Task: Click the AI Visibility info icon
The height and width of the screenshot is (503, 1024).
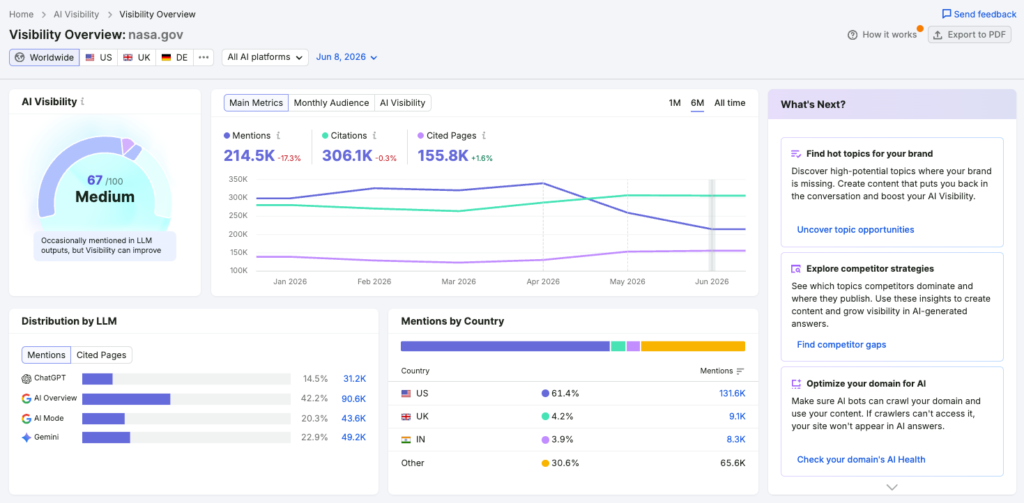Action: point(82,102)
